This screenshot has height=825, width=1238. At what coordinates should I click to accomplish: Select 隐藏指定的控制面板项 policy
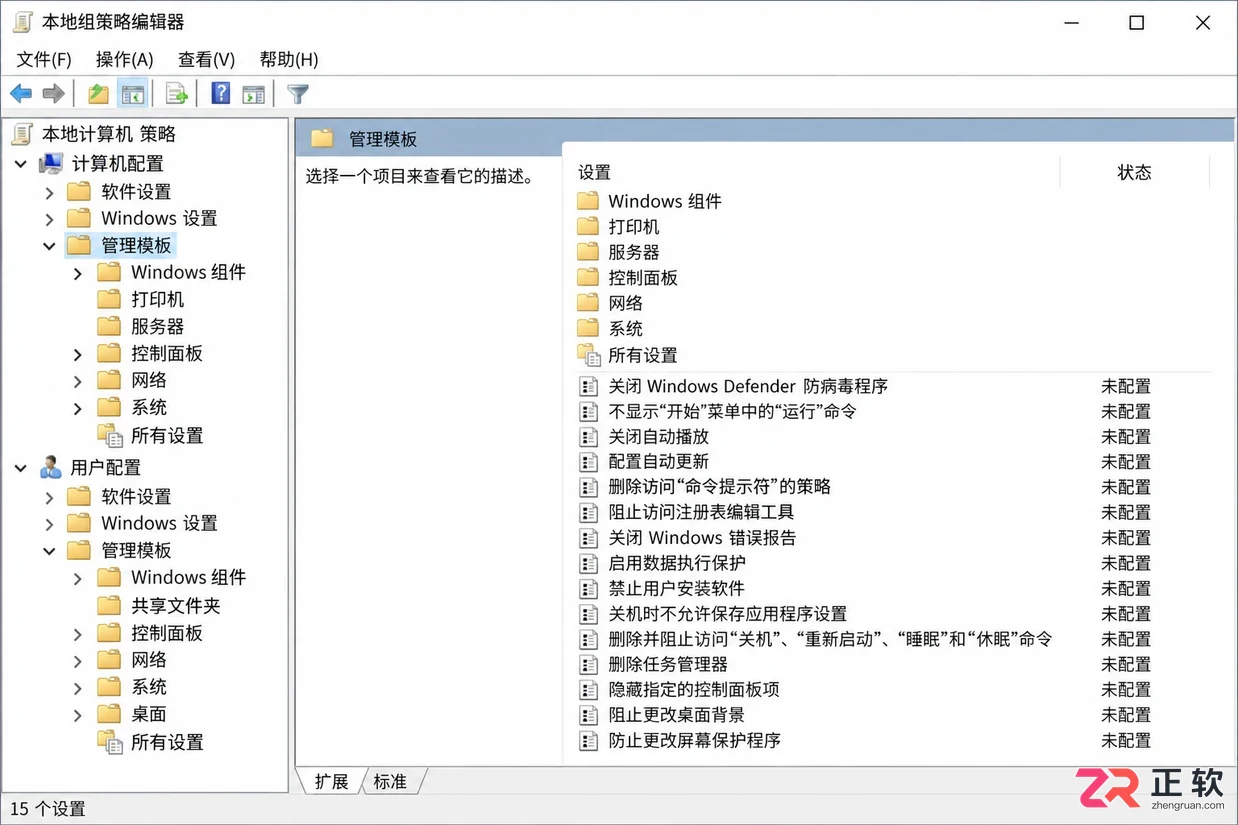[694, 689]
